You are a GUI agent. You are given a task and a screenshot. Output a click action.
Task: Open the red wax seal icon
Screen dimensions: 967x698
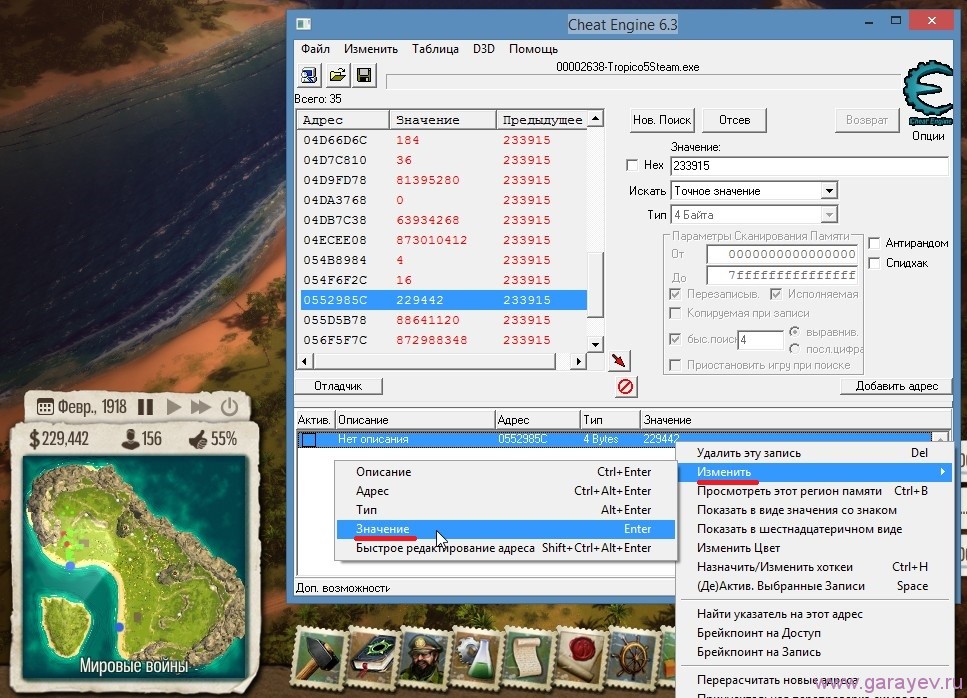(580, 657)
